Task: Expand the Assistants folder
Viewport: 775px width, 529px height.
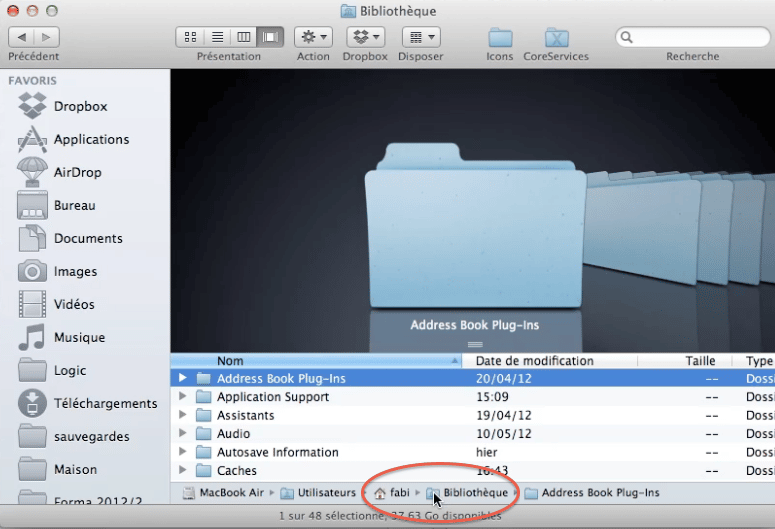Action: tap(182, 415)
